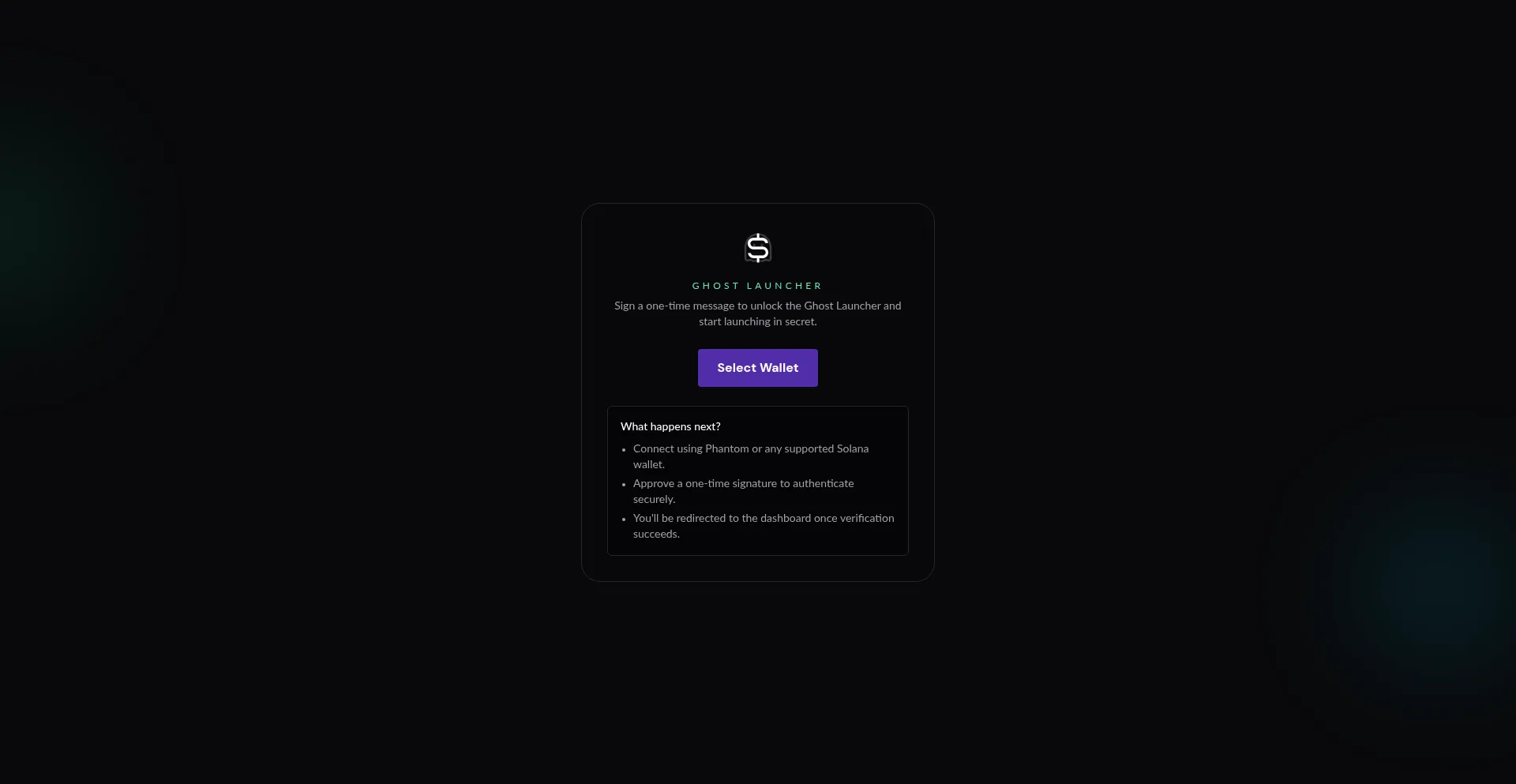Click the word 'dashboard' in the third bullet
The height and width of the screenshot is (784, 1516).
click(x=786, y=518)
